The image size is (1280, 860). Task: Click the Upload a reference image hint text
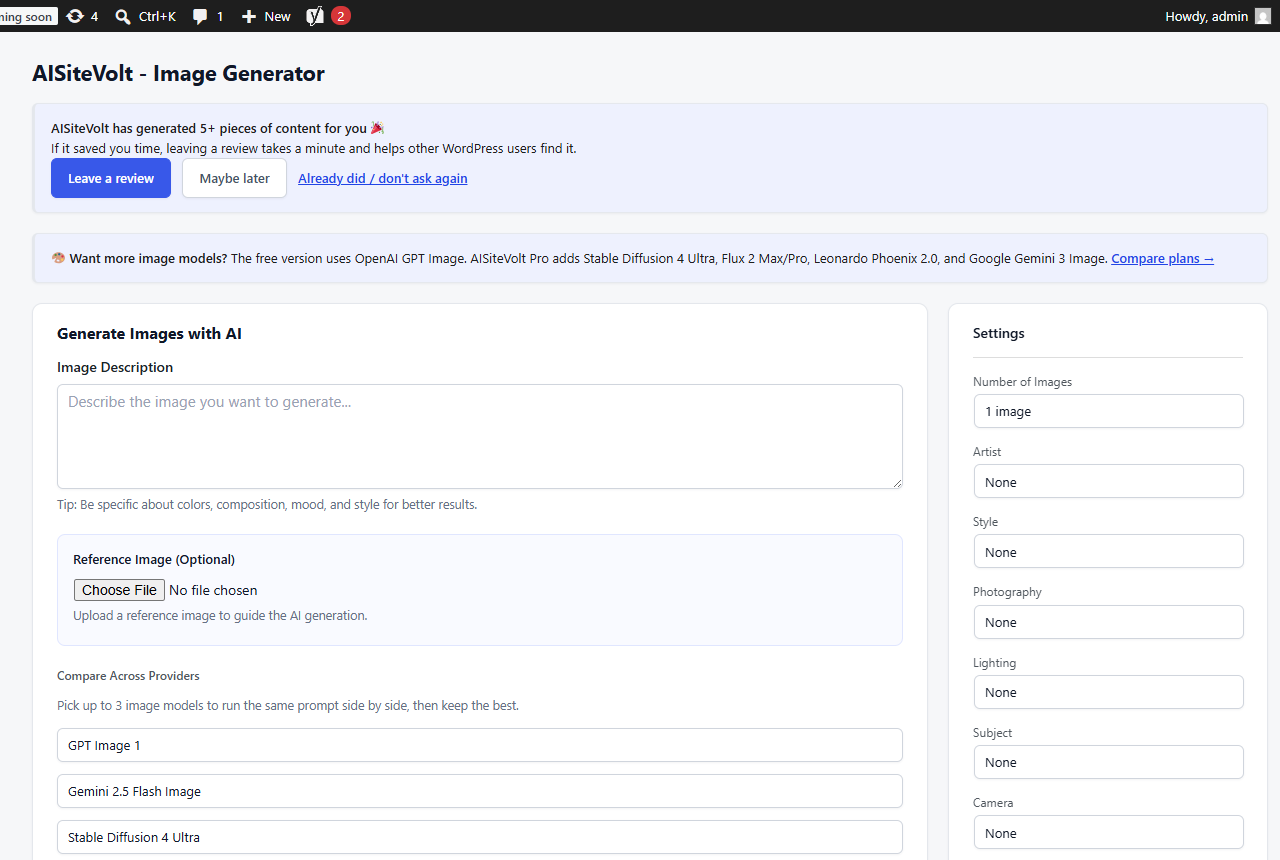click(x=220, y=615)
